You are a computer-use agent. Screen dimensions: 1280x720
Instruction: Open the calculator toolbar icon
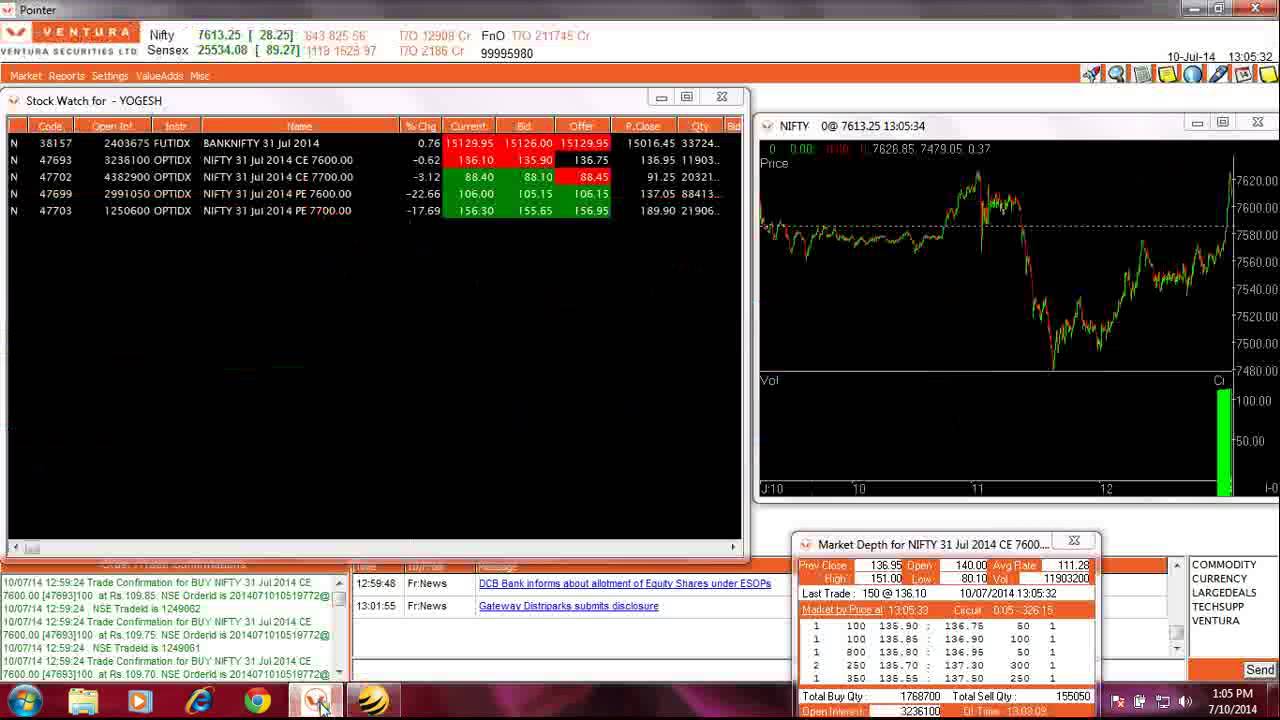[x=1142, y=74]
